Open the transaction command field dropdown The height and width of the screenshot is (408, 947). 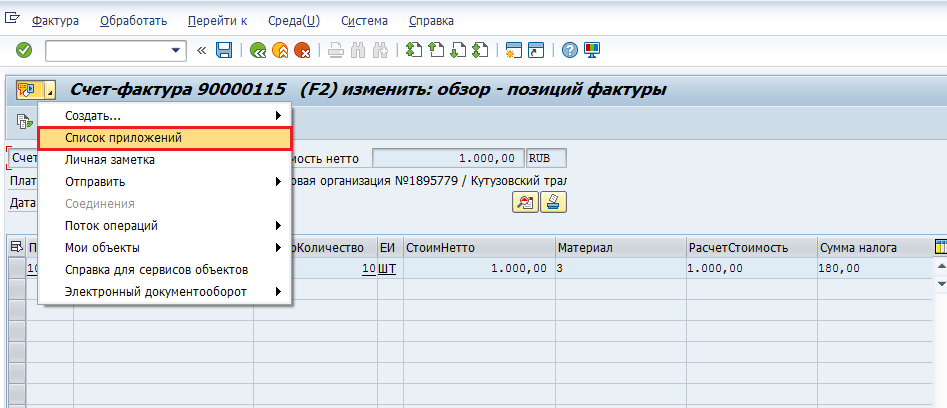(x=178, y=50)
